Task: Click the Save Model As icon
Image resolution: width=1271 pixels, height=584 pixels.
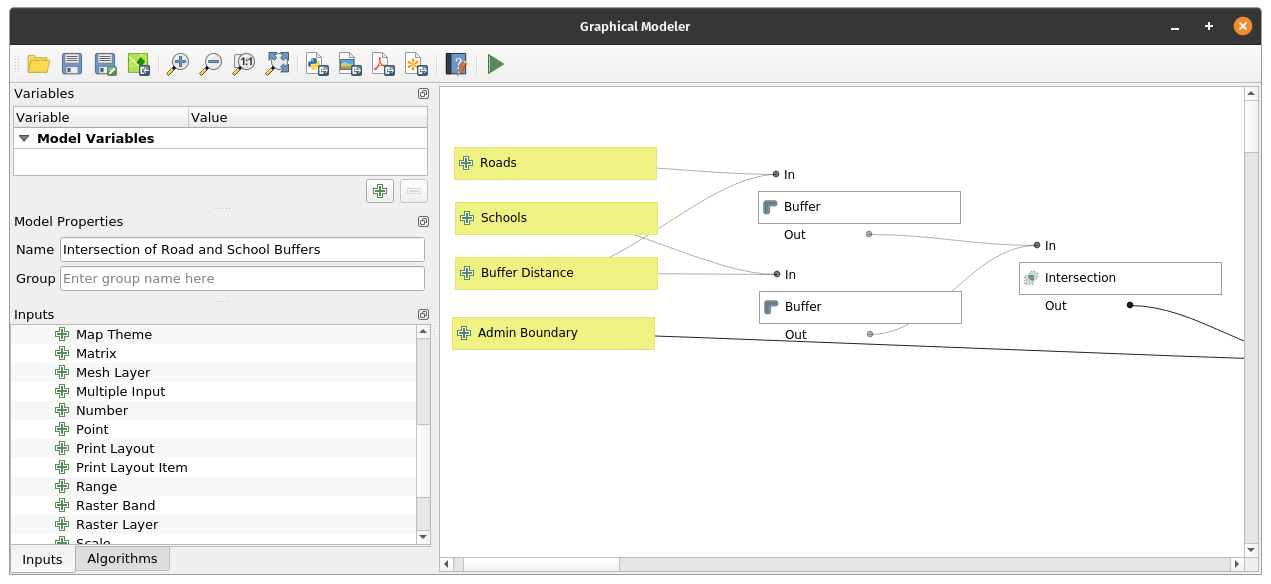Action: point(105,65)
